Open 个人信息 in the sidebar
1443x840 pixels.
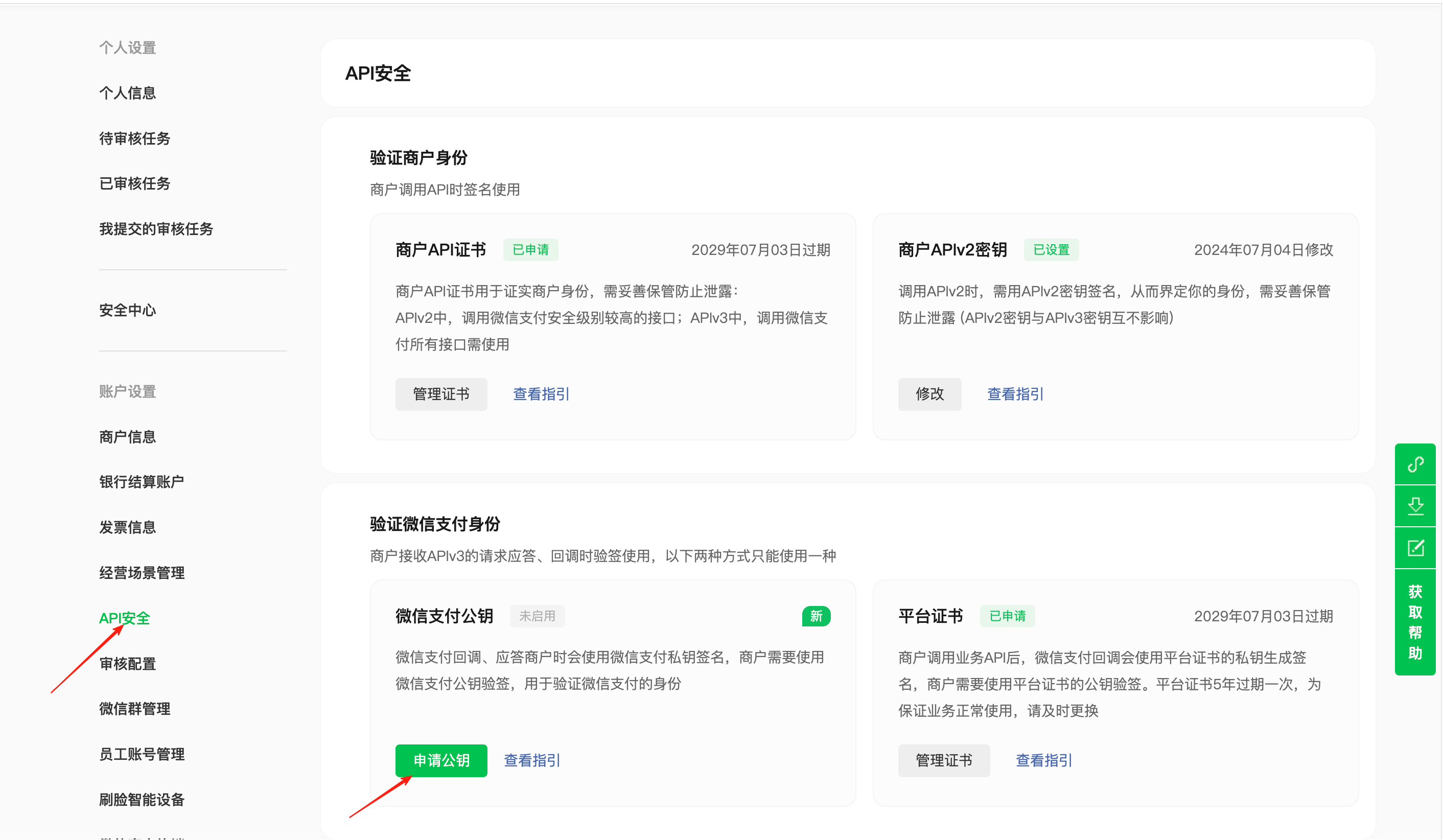tap(128, 93)
